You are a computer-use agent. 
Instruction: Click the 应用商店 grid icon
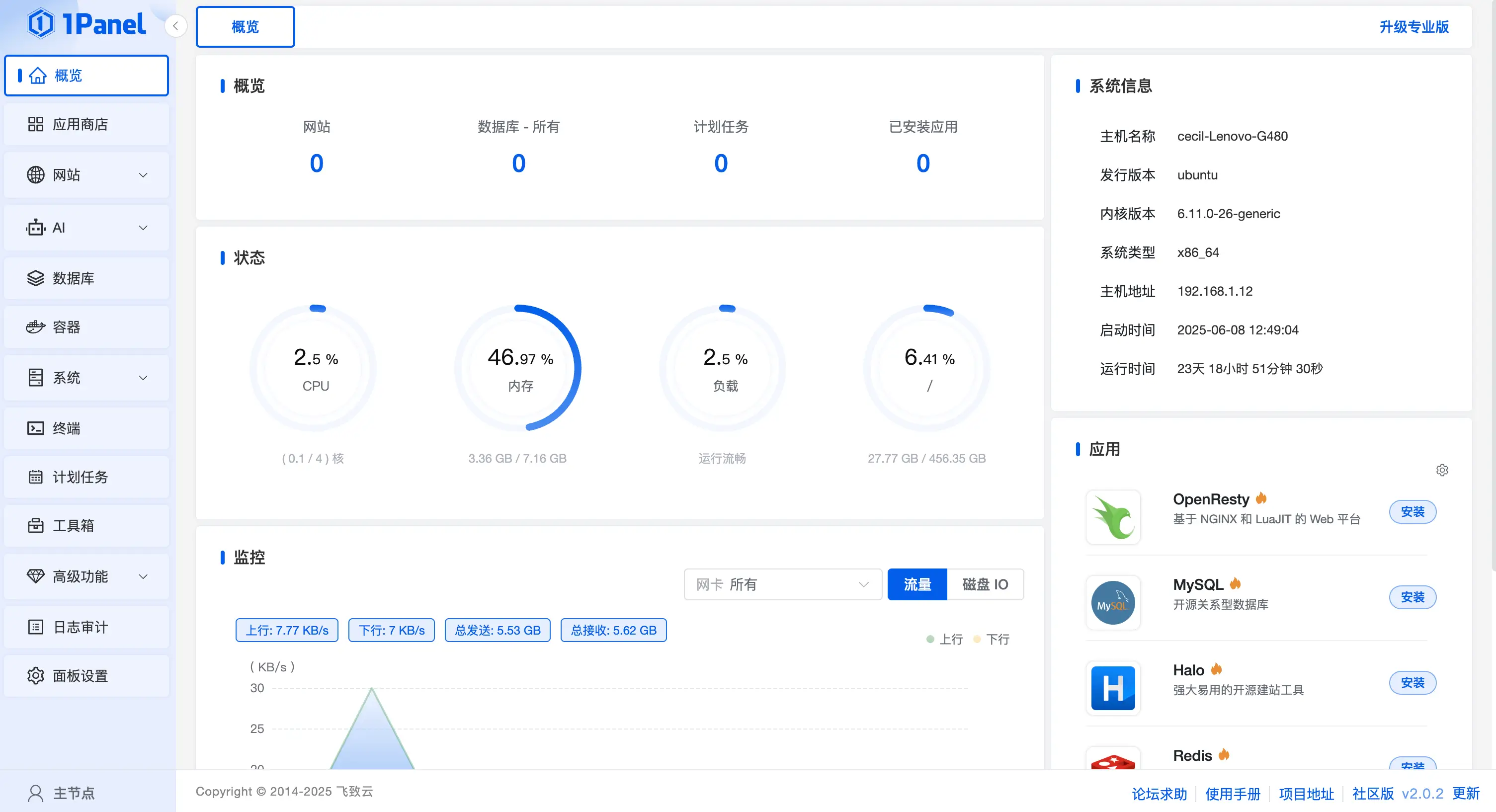35,124
